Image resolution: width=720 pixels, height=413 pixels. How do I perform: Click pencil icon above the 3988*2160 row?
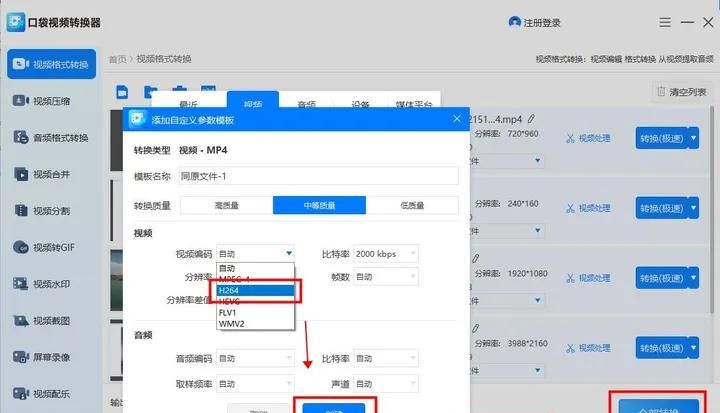[x=475, y=328]
